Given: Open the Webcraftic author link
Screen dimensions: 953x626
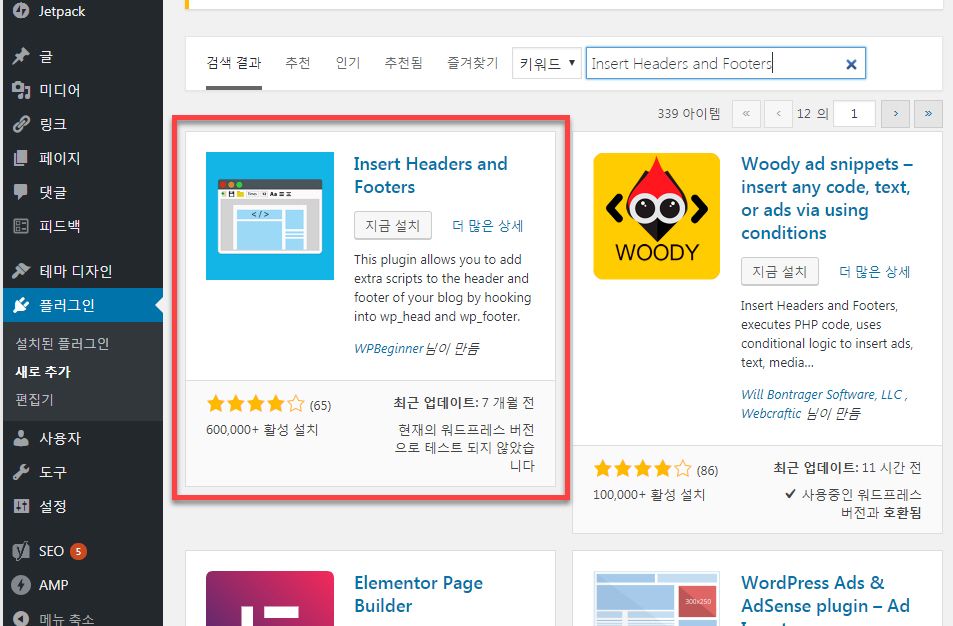Looking at the screenshot, I should tap(771, 414).
